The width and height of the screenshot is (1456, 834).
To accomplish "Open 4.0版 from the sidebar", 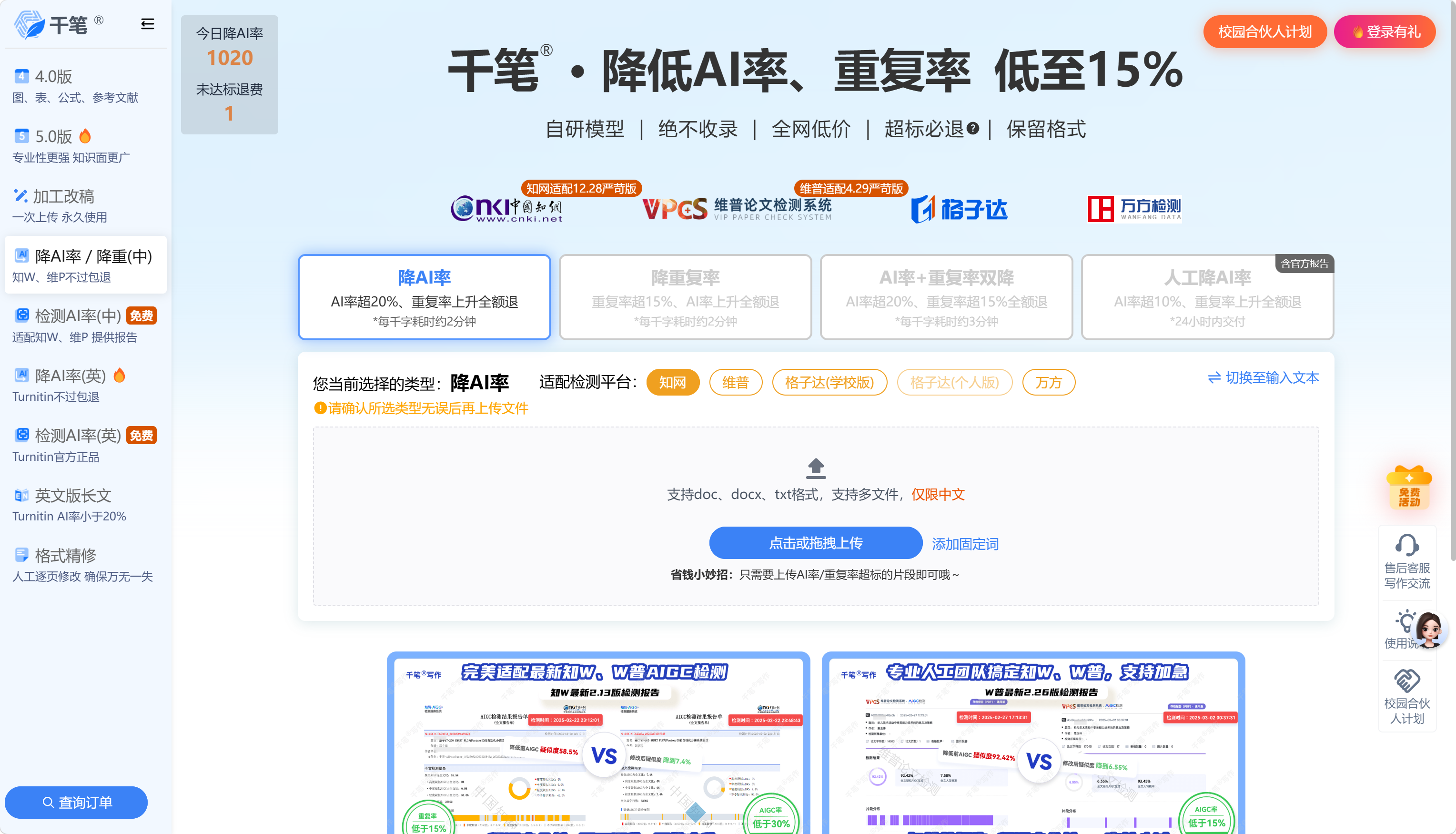I will click(85, 86).
